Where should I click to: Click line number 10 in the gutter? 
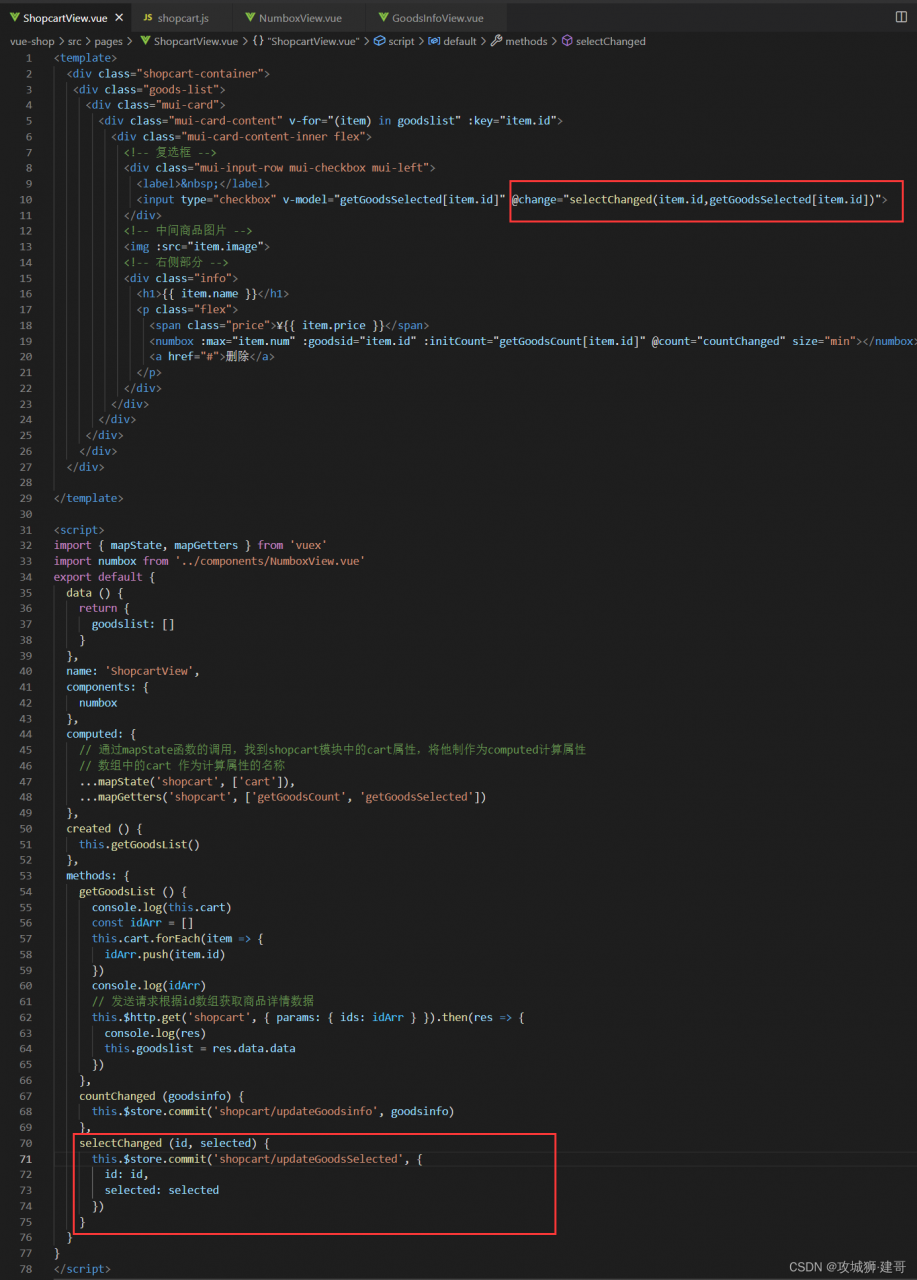tap(26, 199)
